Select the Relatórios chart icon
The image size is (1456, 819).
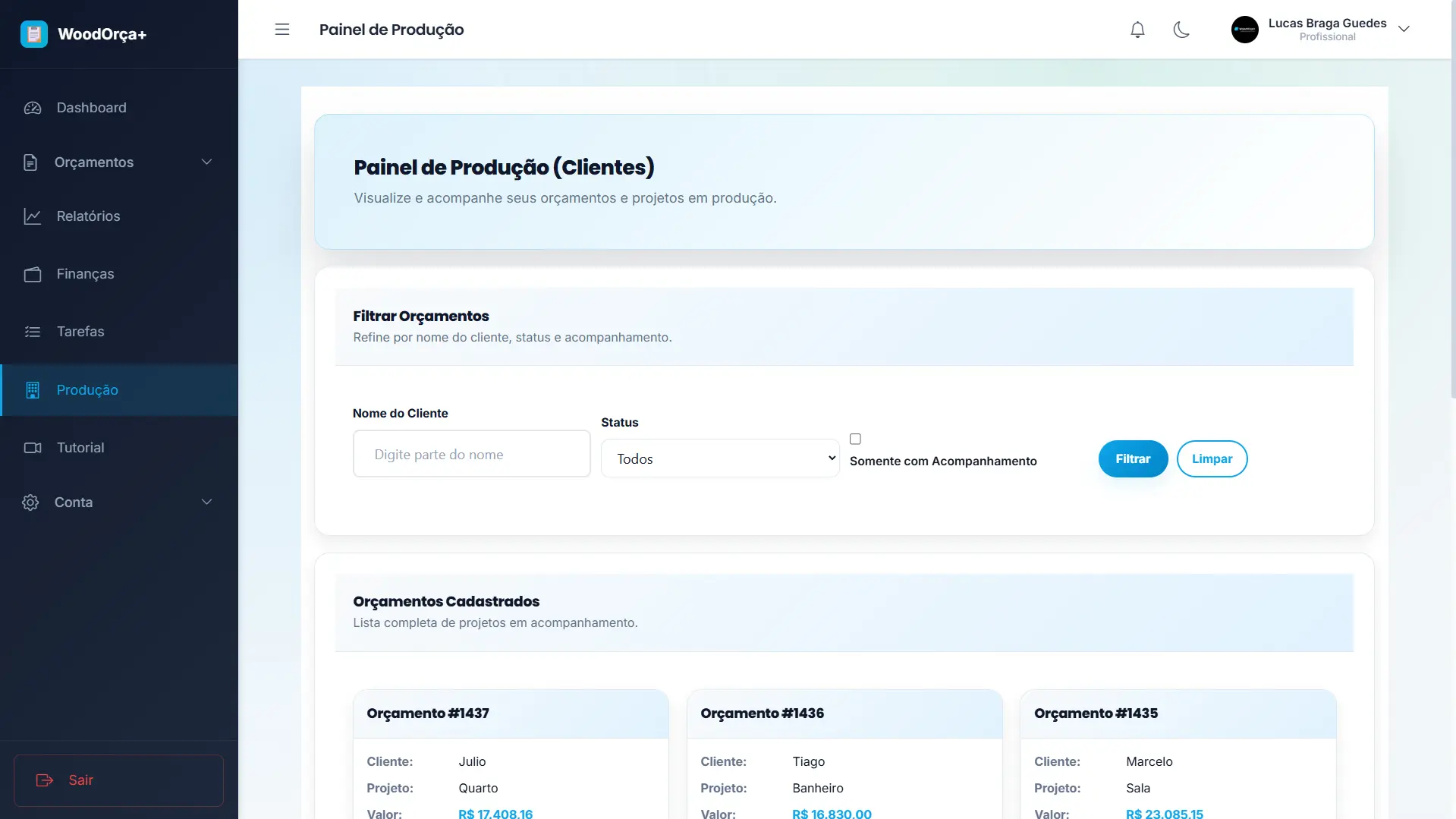[x=32, y=216]
